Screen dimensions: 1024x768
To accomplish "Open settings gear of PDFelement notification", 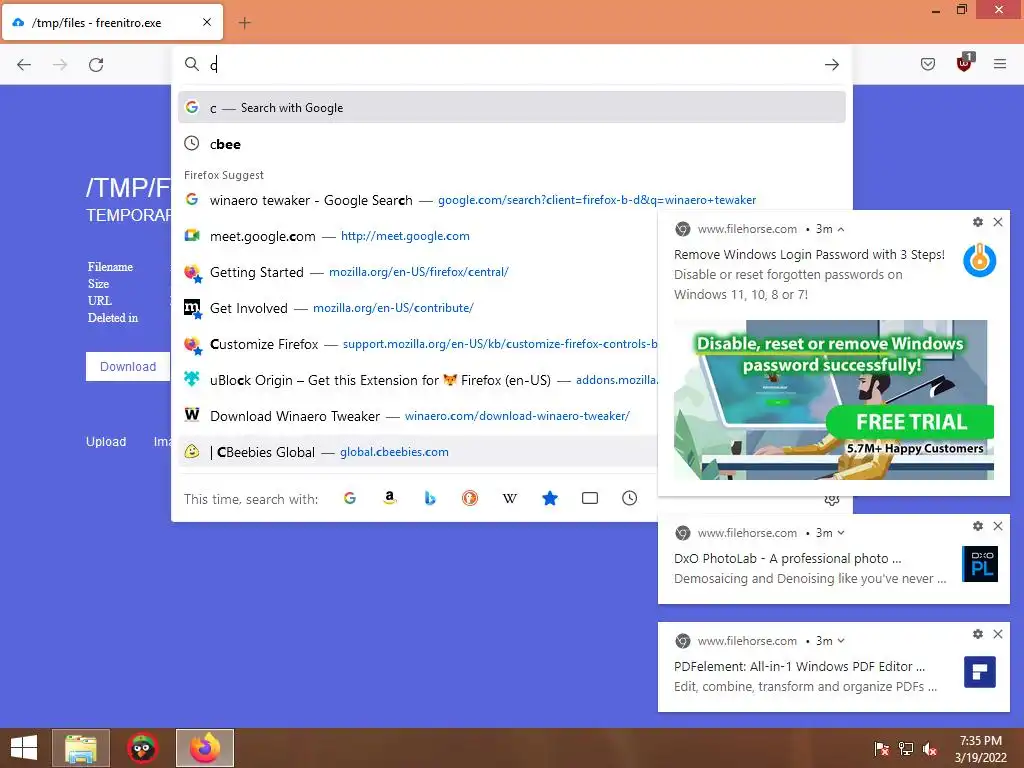I will click(x=978, y=634).
